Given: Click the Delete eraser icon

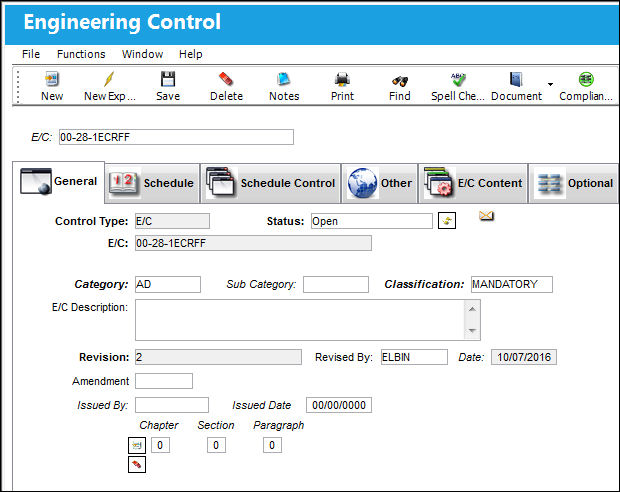Looking at the screenshot, I should pyautogui.click(x=226, y=79).
